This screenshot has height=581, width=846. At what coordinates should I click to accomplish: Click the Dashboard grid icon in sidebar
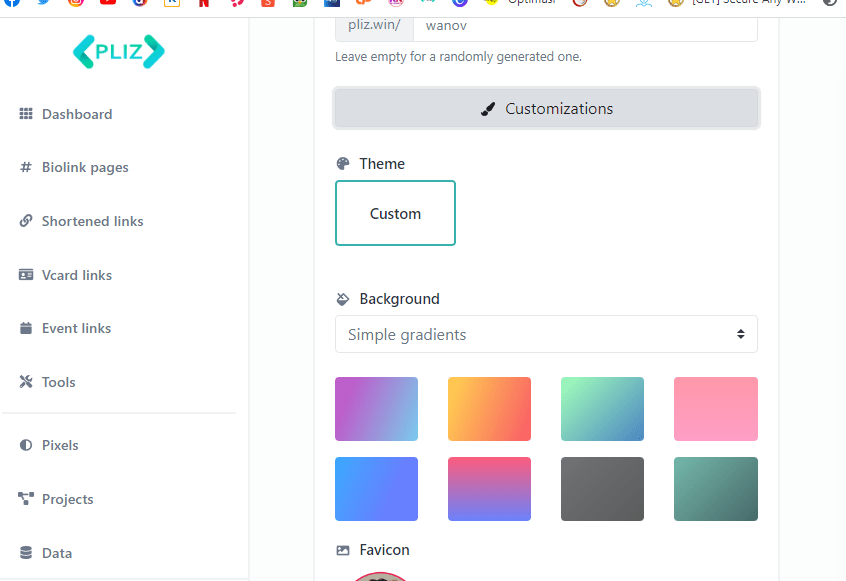coord(26,114)
